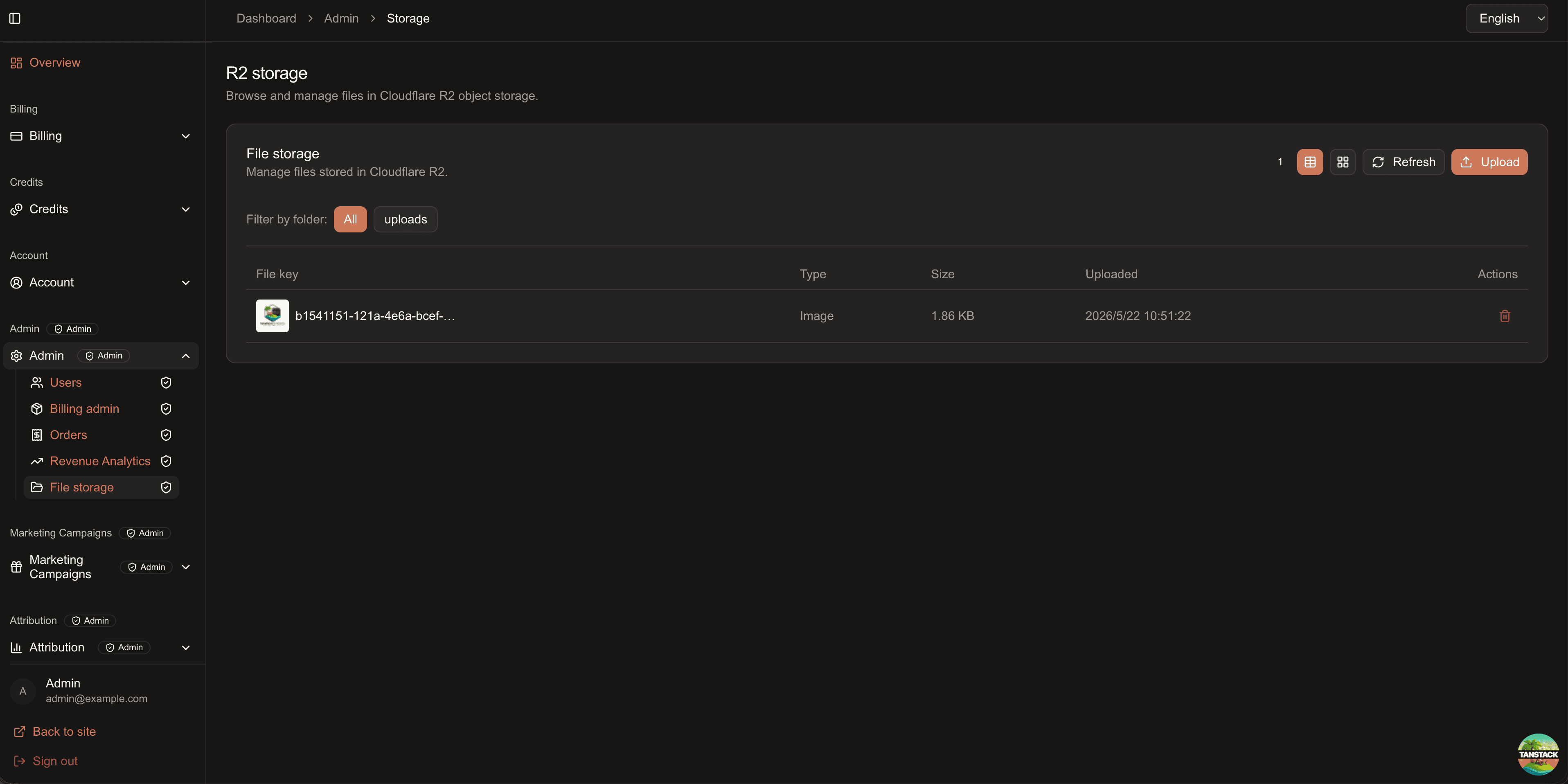Click the shield icon beside Orders
Viewport: 1568px width, 784px height.
coord(166,435)
